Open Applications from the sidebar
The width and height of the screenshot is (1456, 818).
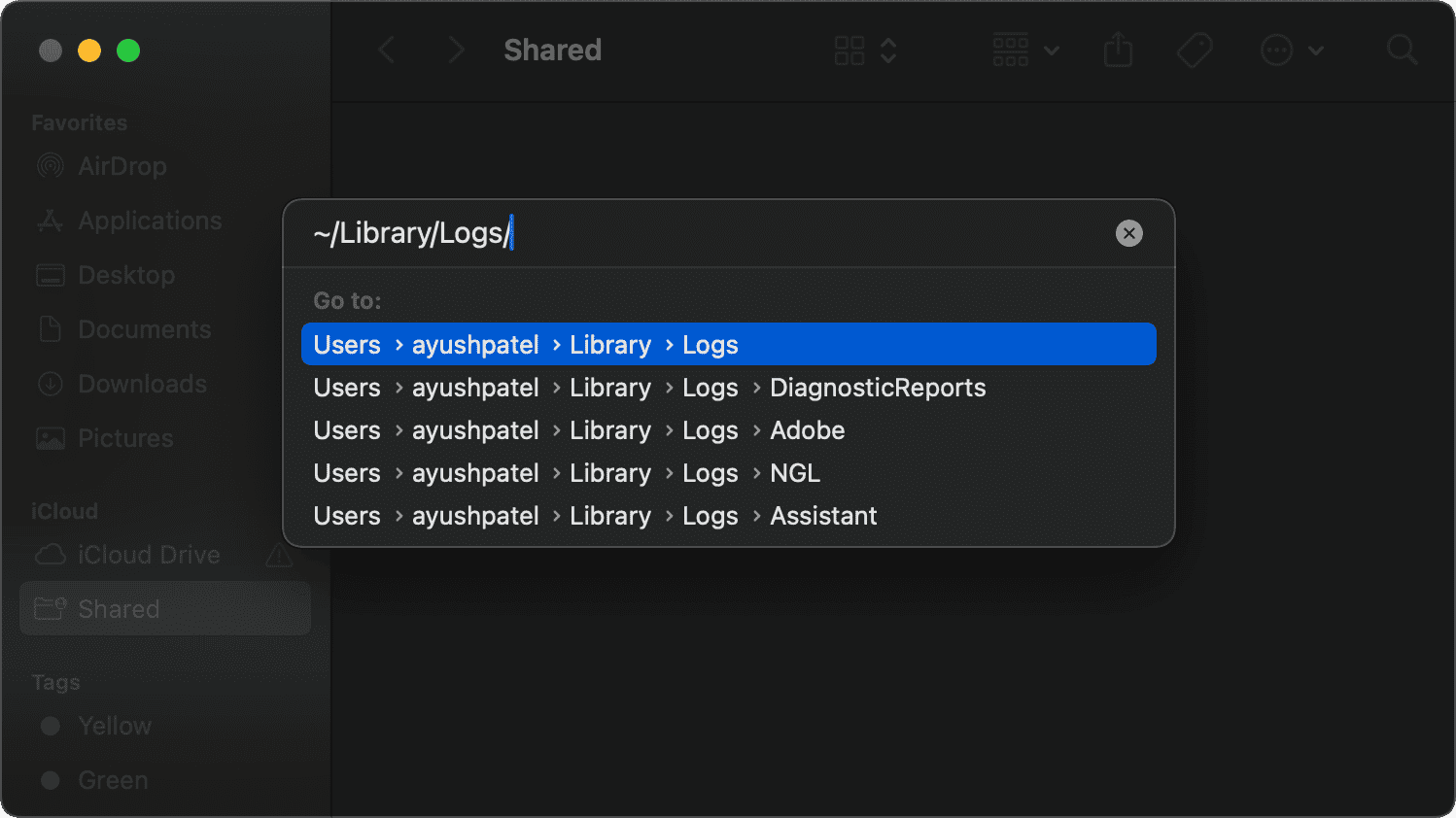(x=149, y=221)
